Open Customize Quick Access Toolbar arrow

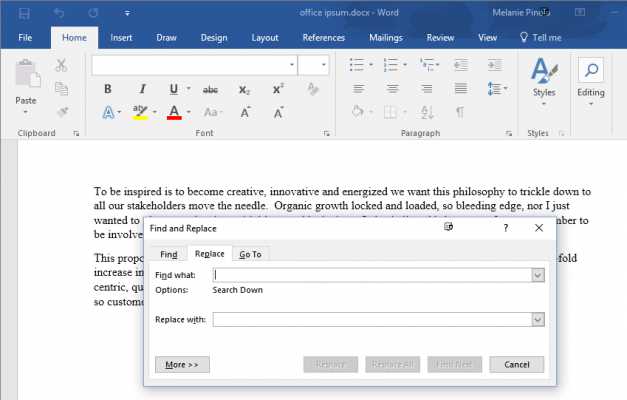point(127,14)
